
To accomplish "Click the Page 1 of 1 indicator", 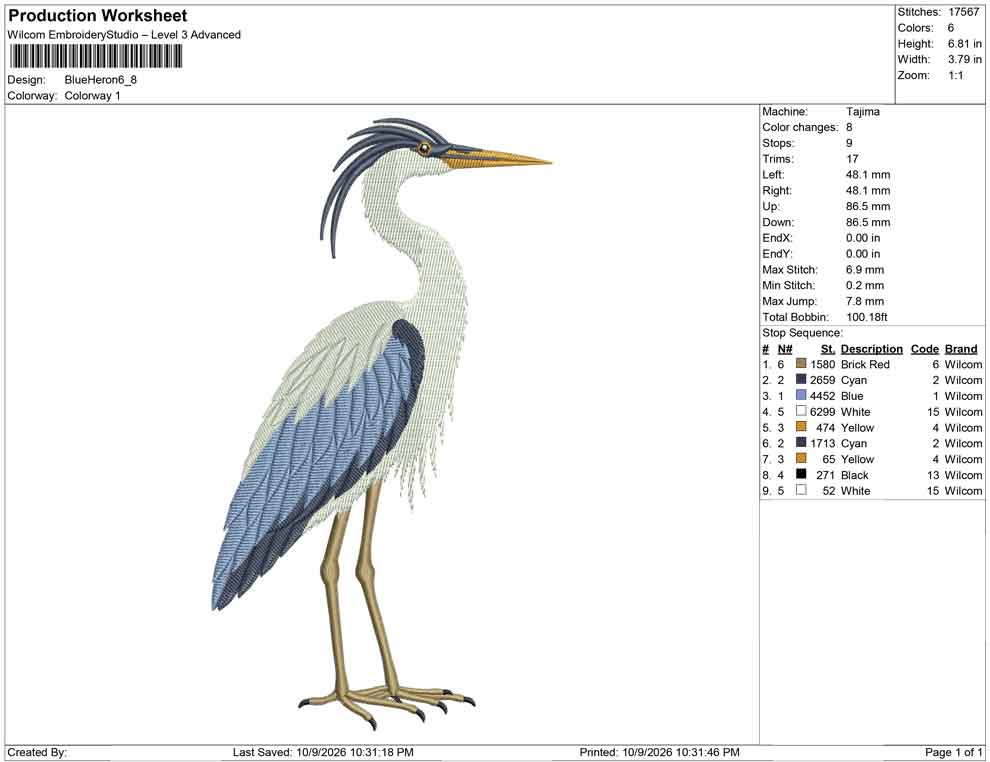I will coord(953,752).
